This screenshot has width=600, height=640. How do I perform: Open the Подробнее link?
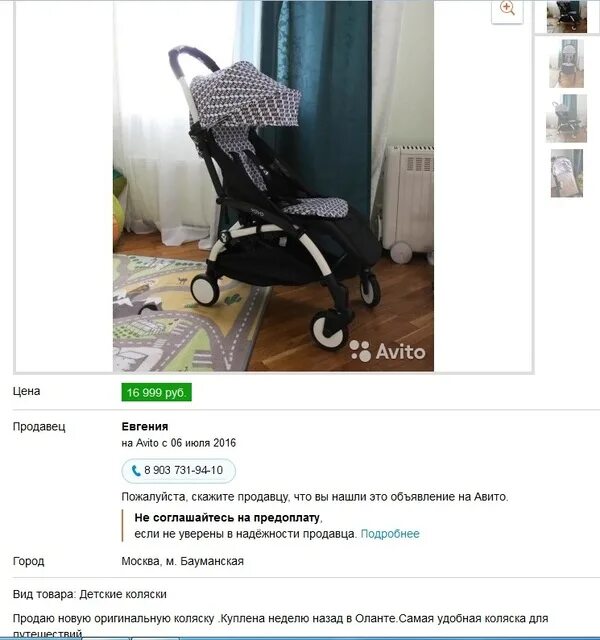390,534
